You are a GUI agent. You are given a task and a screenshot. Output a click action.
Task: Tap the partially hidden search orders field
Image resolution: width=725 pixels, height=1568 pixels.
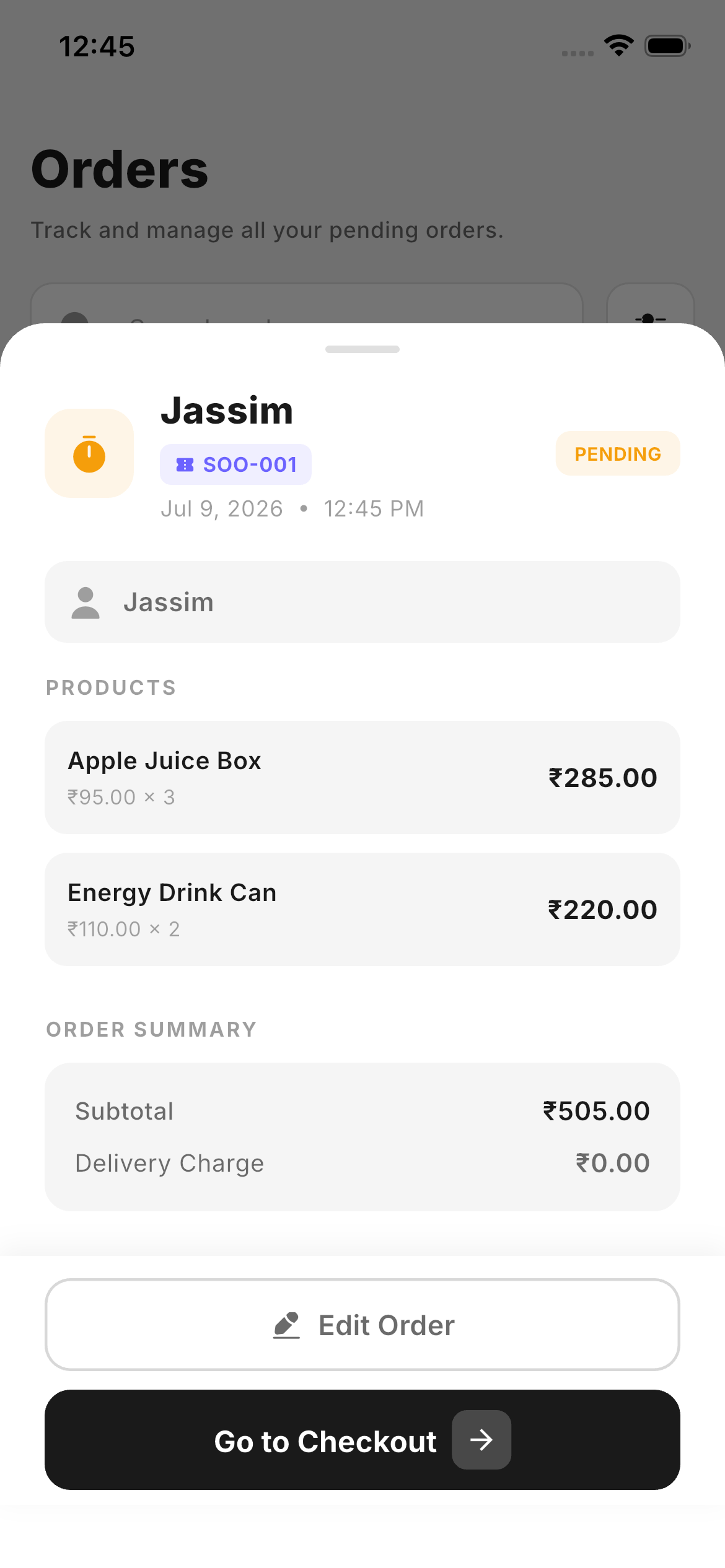click(x=307, y=304)
